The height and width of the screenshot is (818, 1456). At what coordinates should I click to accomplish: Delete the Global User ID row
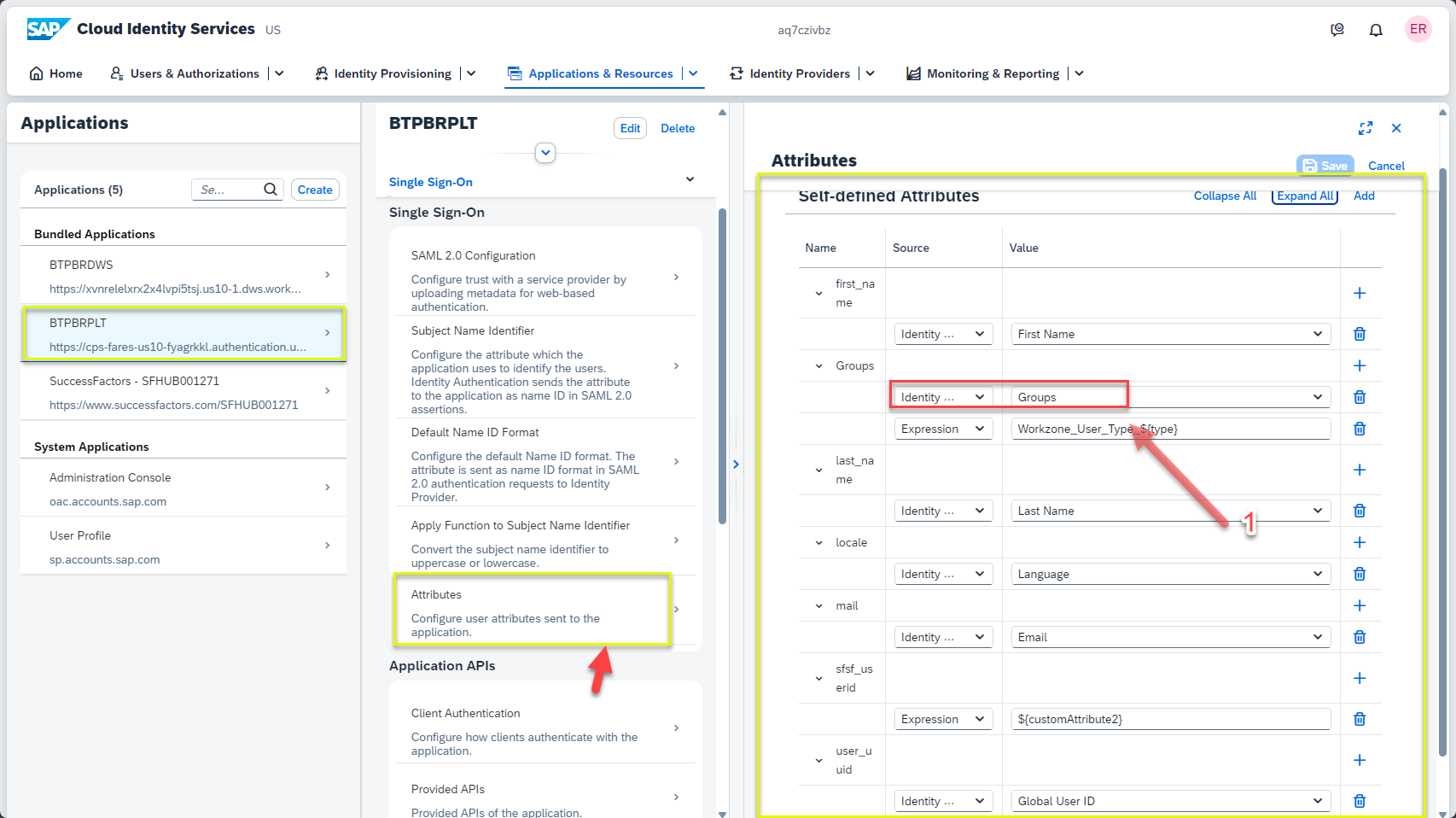click(1360, 801)
